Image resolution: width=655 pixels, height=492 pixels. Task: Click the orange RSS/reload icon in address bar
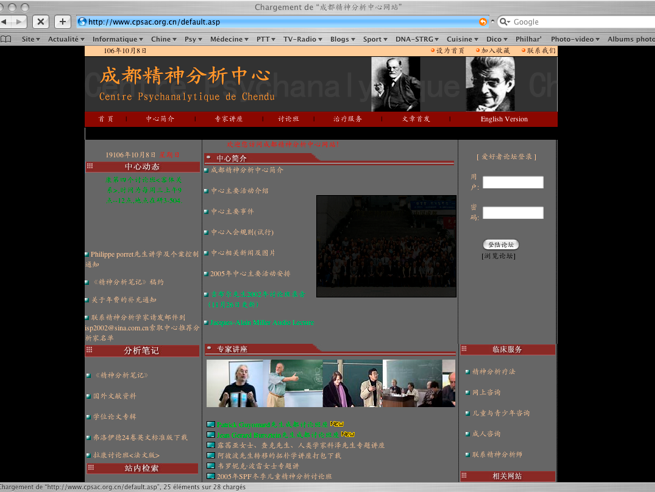pos(483,22)
